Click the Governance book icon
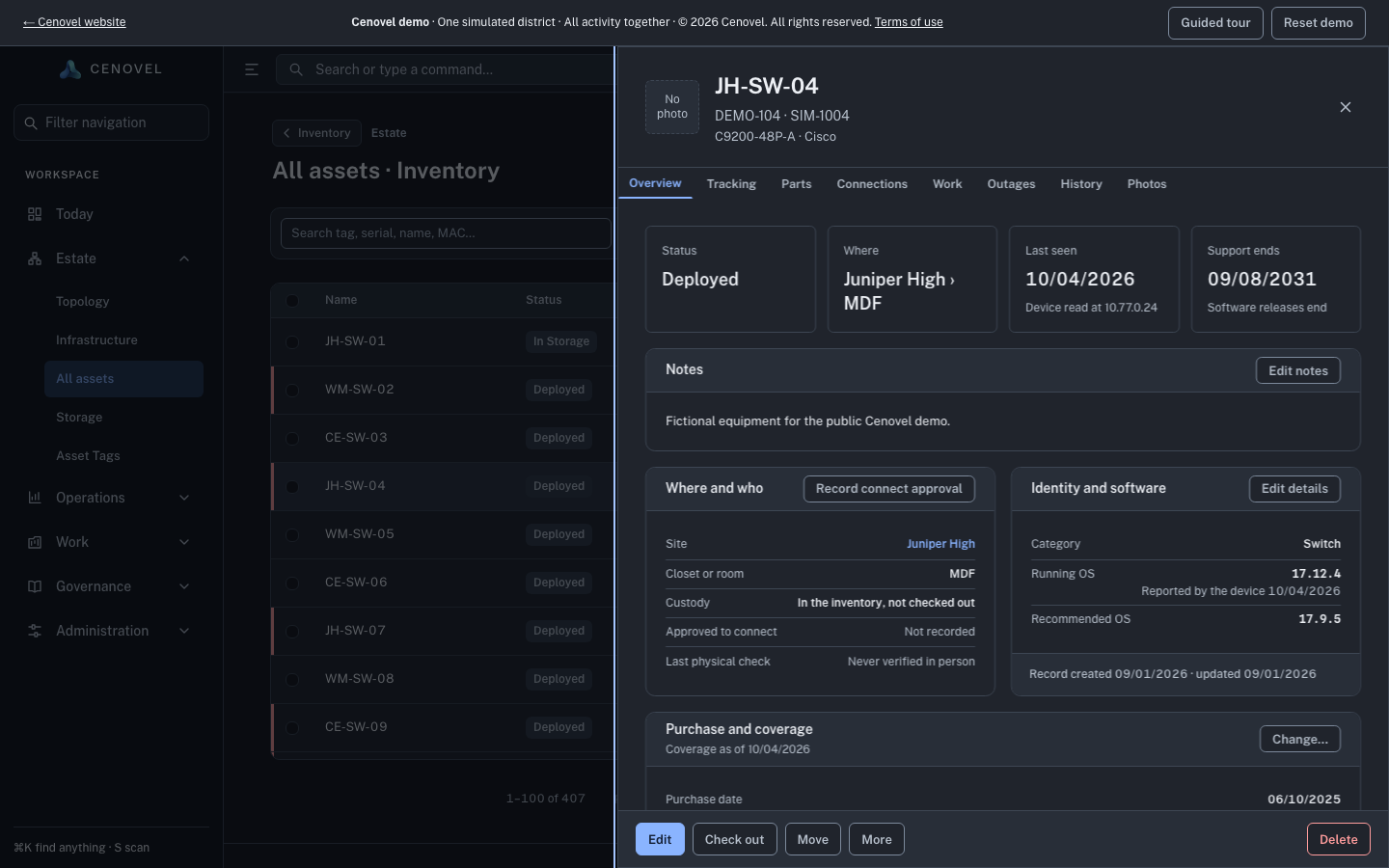 coord(35,586)
